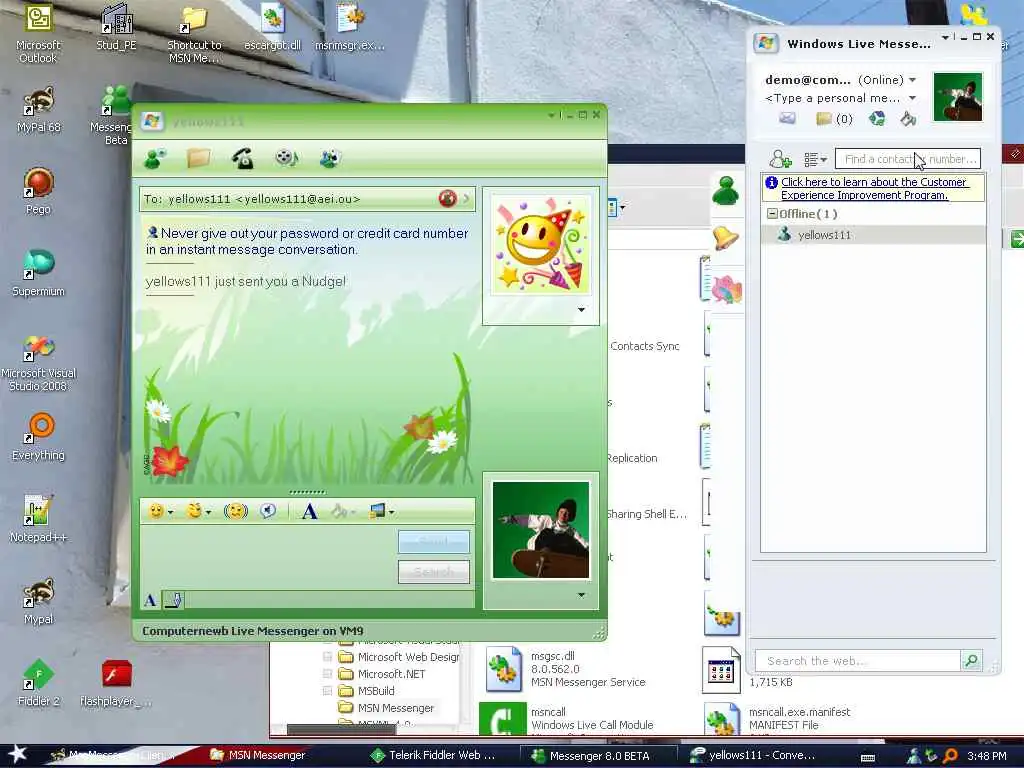Open the color scheme paintbrush icon
The image size is (1024, 768).
(x=908, y=118)
